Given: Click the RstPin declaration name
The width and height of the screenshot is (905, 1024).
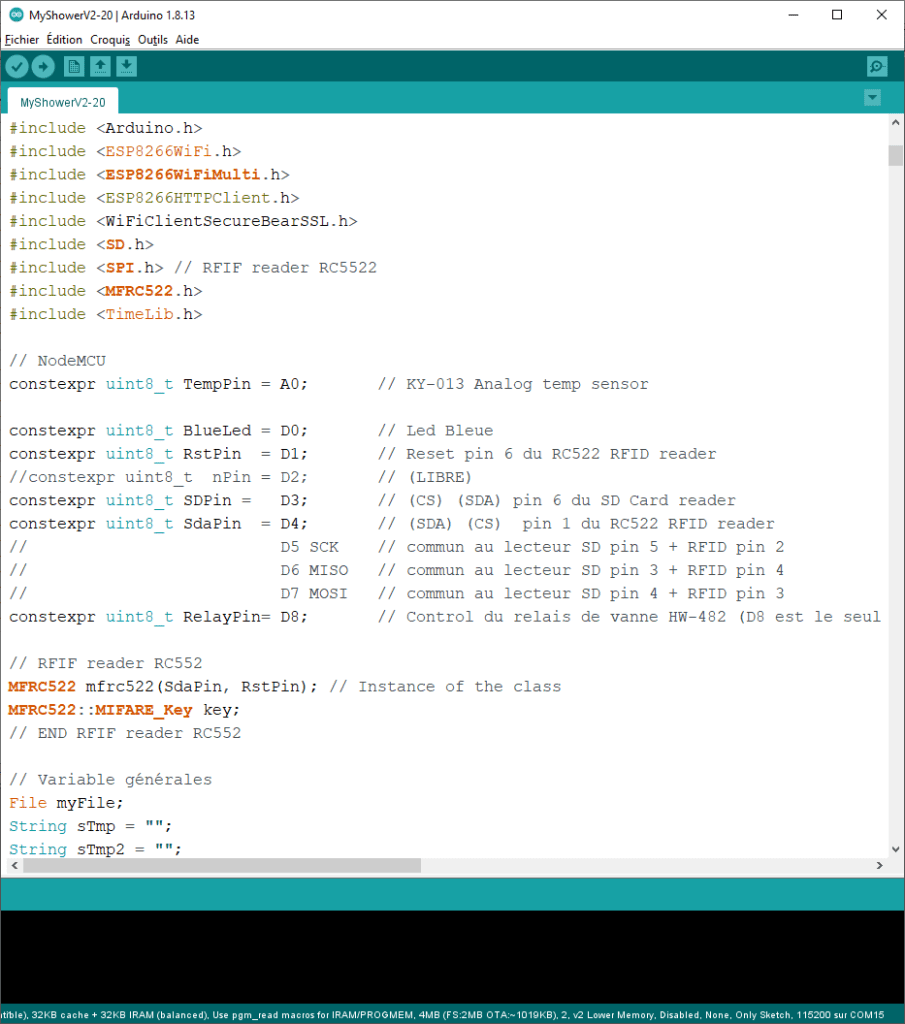Looking at the screenshot, I should [x=212, y=454].
